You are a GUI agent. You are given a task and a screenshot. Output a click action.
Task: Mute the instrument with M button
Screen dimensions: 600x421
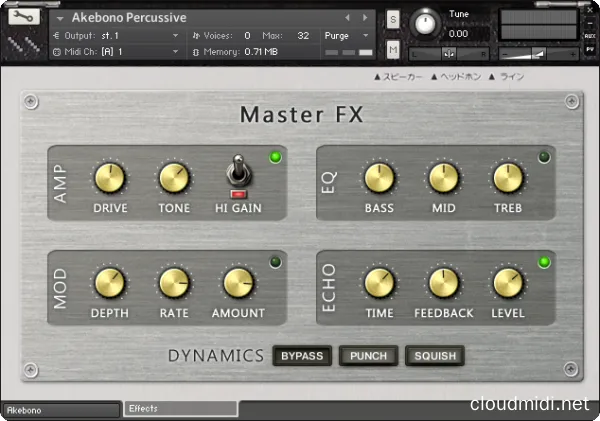click(x=393, y=50)
